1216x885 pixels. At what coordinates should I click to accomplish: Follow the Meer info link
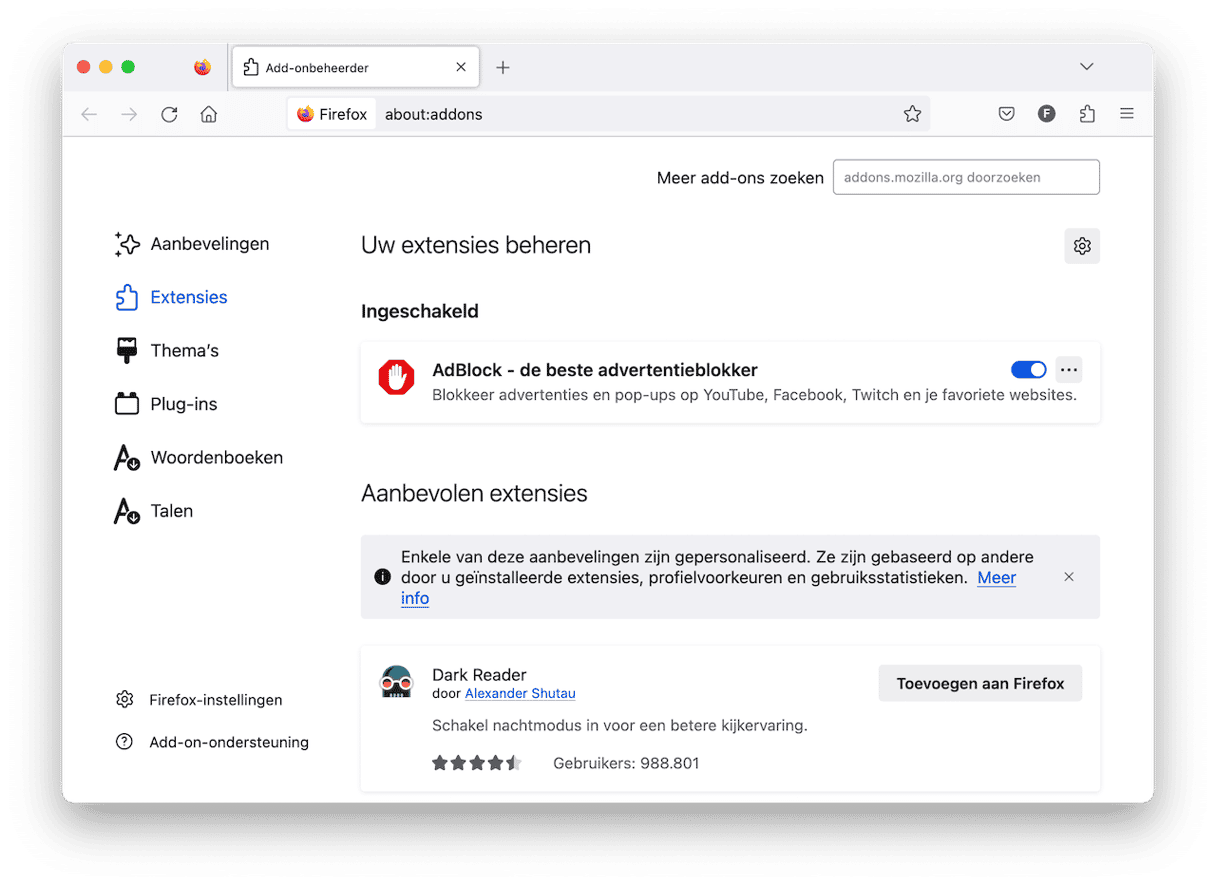(997, 578)
